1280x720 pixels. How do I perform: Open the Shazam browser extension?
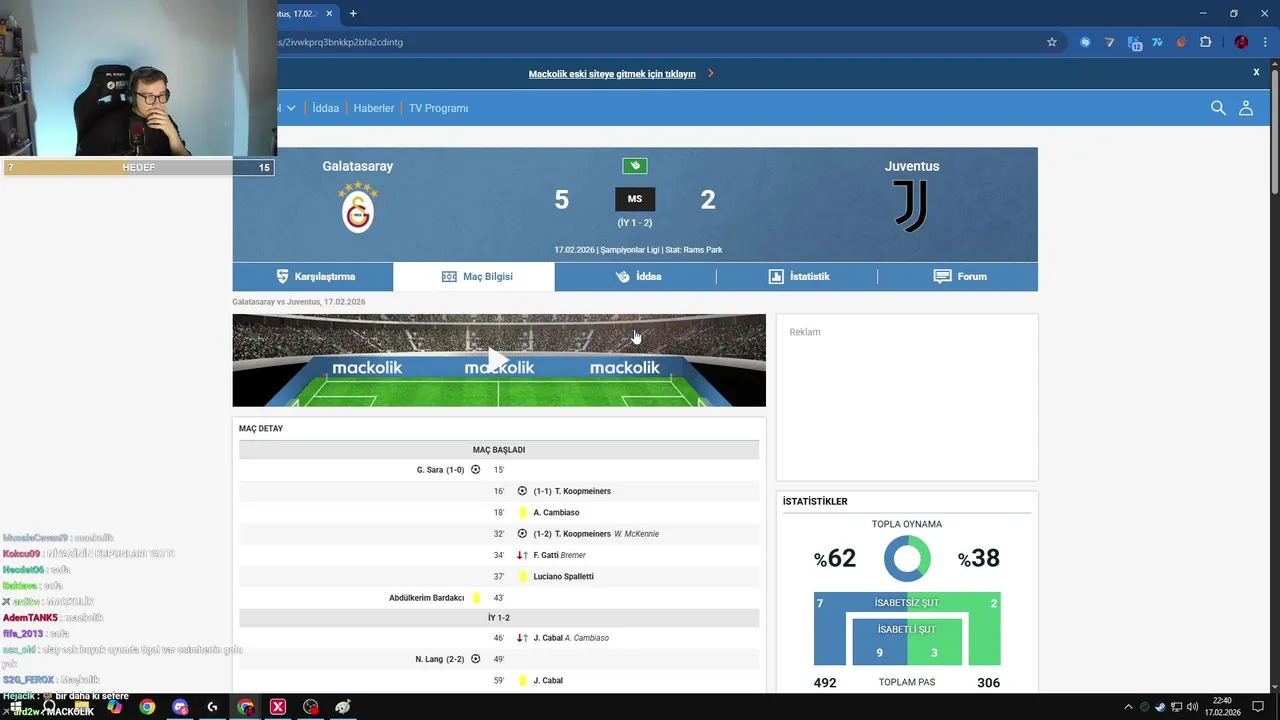point(1085,42)
